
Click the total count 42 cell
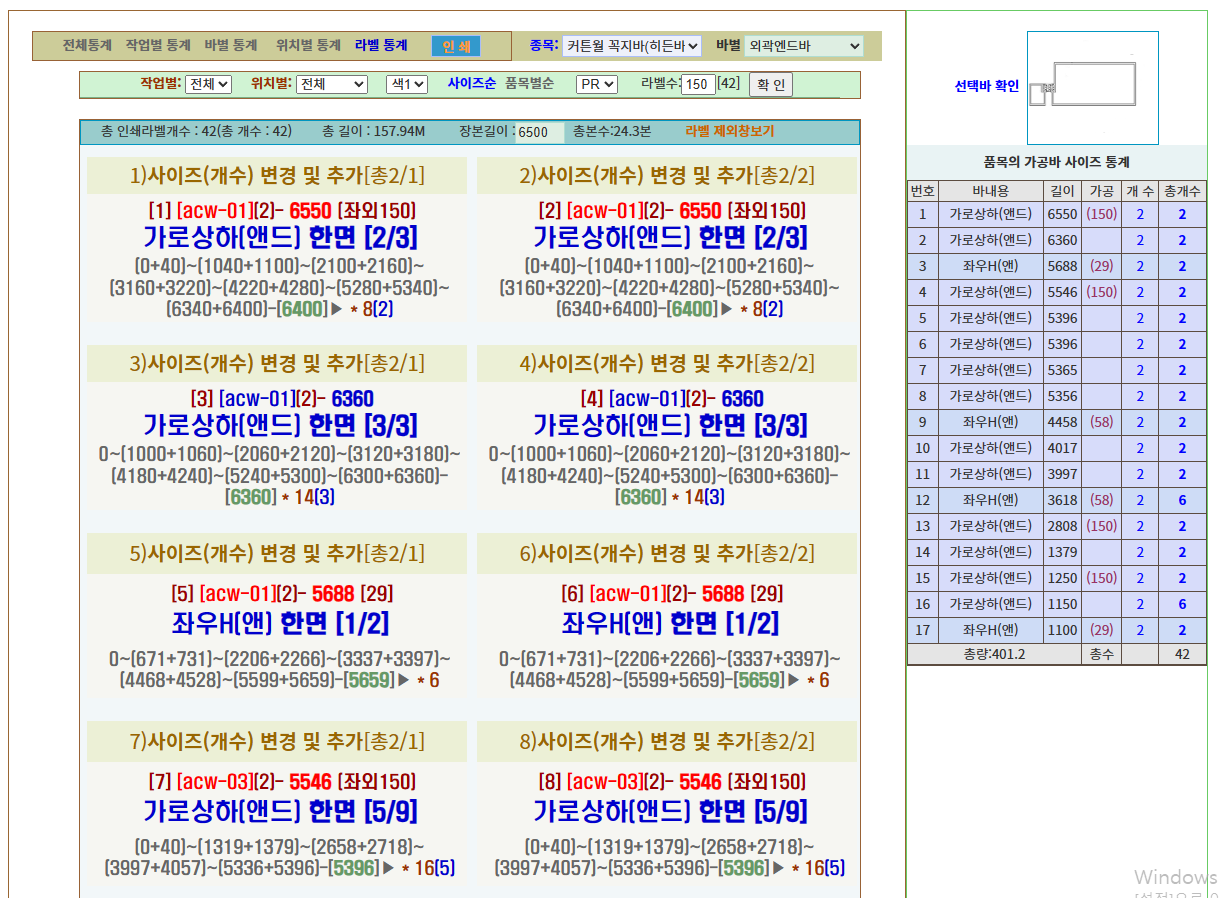click(x=1182, y=654)
